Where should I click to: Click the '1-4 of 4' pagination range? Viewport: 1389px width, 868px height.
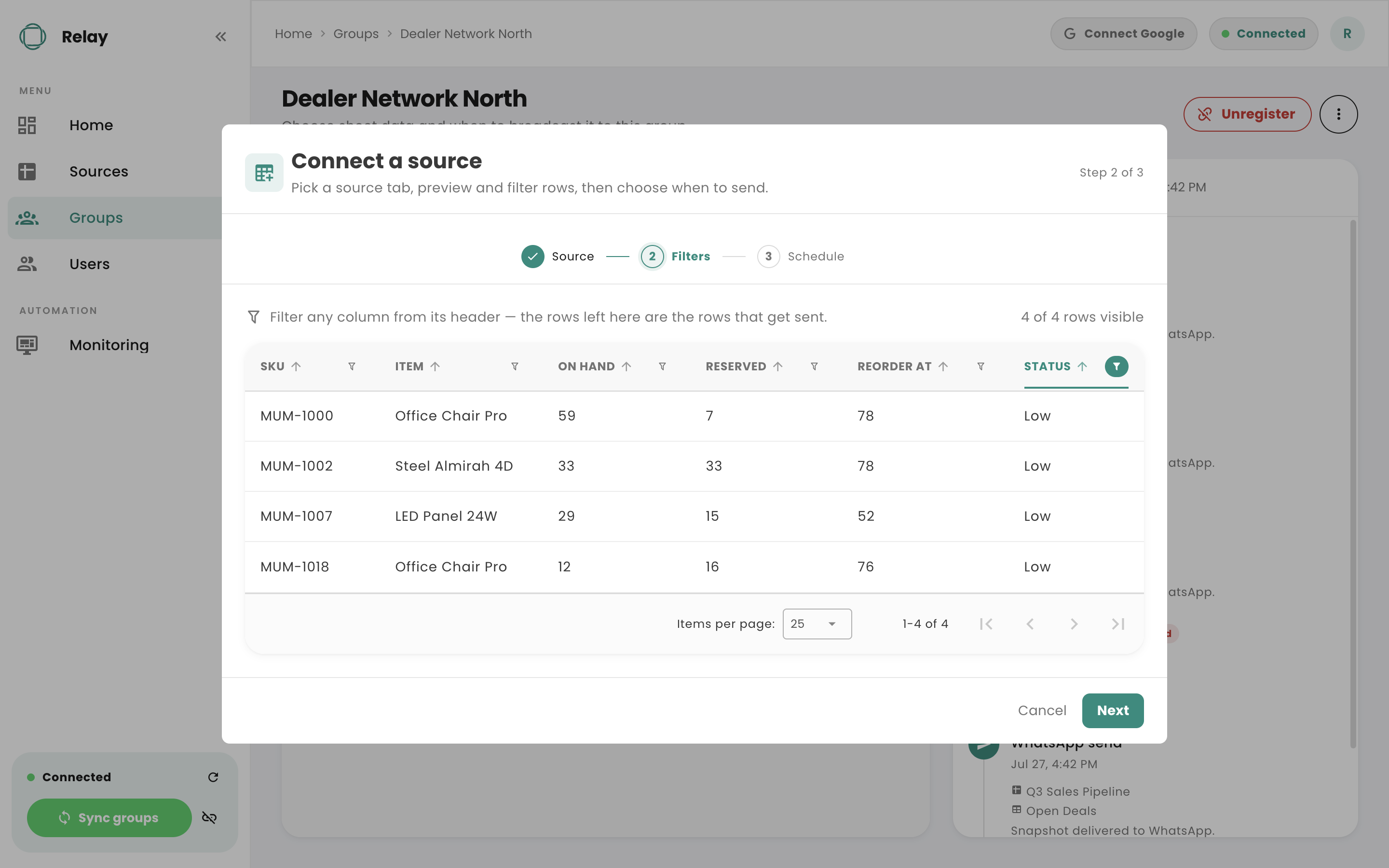(x=925, y=624)
